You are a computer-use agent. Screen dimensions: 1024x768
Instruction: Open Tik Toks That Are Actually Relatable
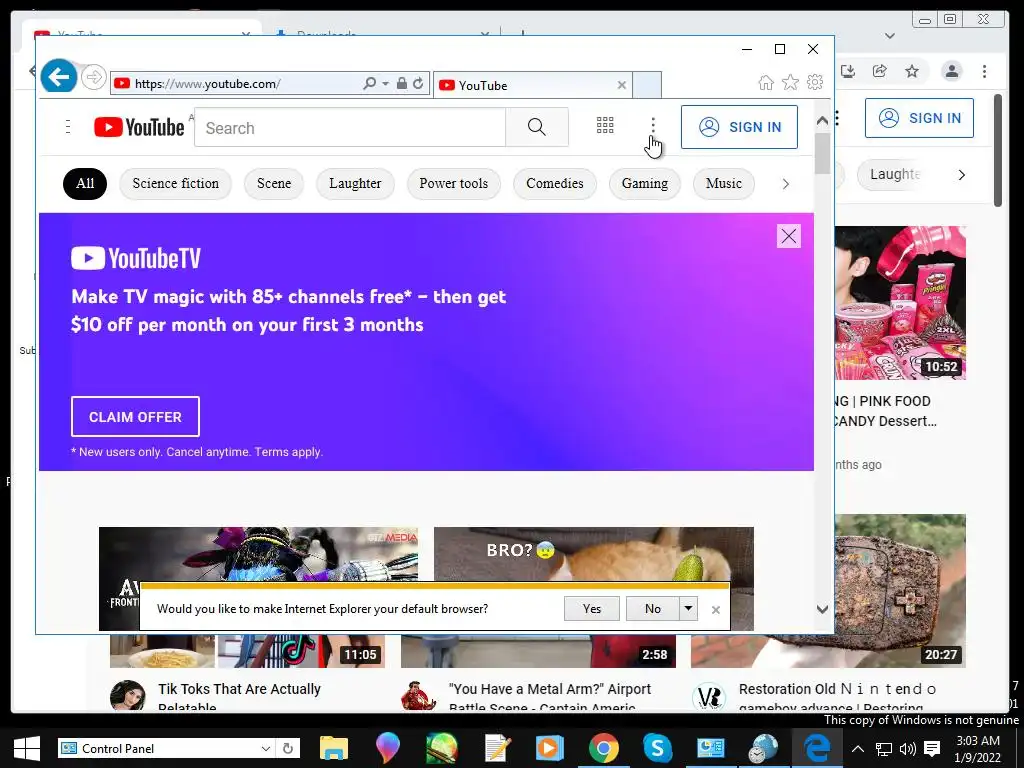(x=239, y=697)
